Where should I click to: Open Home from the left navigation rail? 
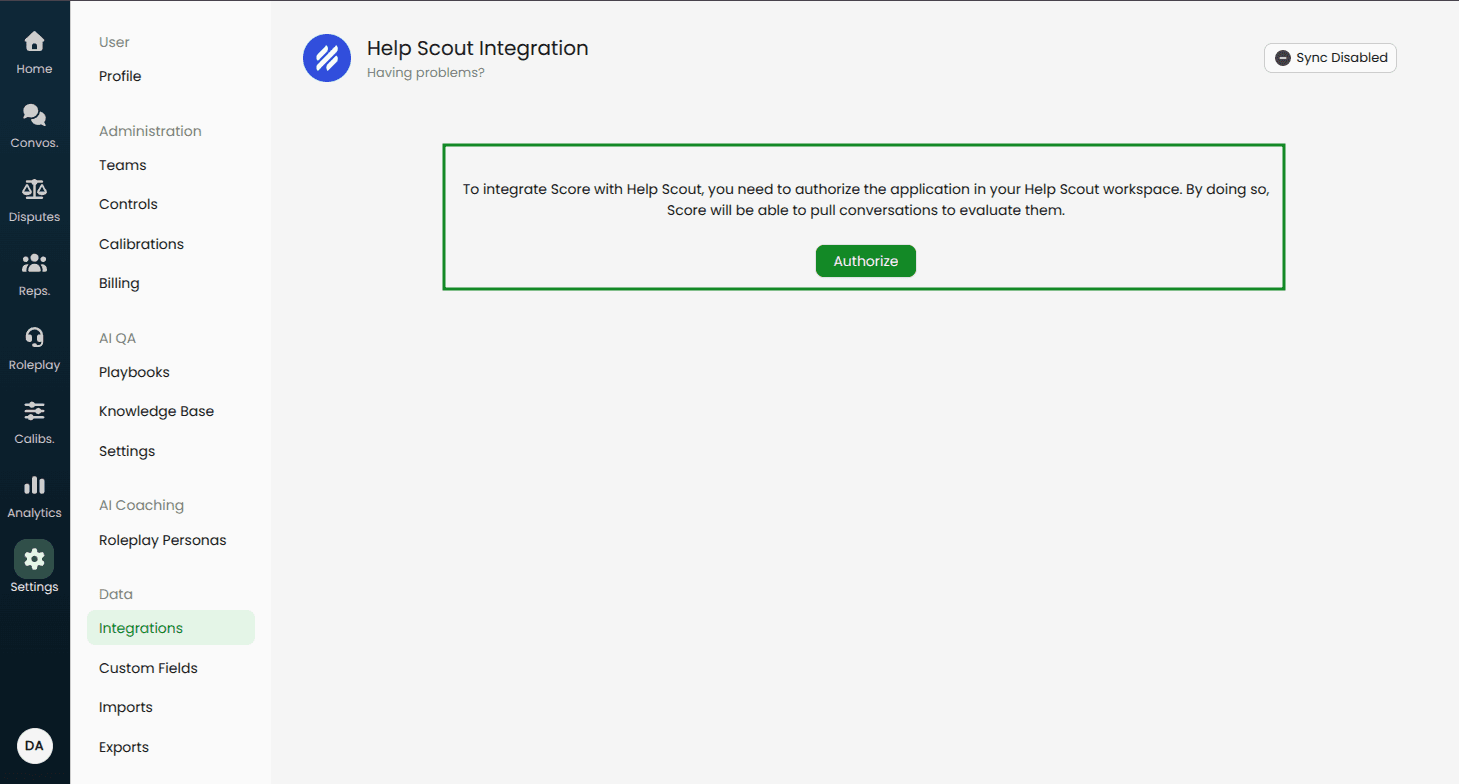(34, 53)
